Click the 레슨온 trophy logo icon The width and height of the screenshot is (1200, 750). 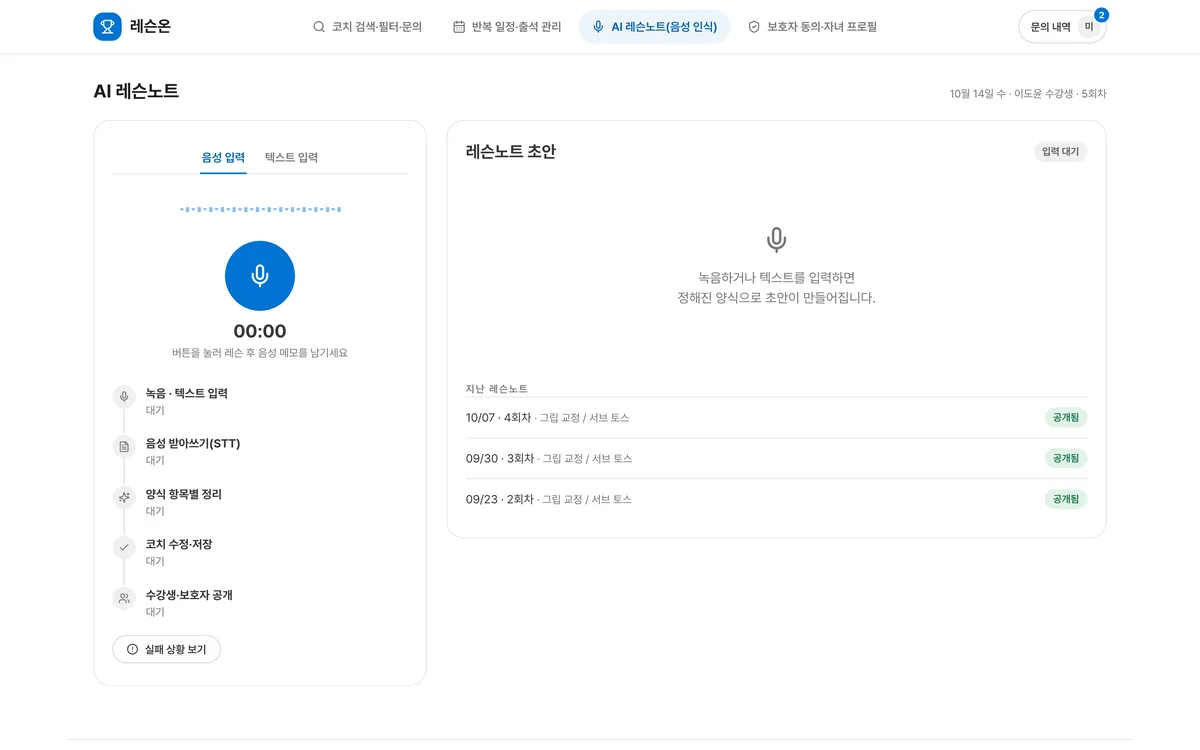[107, 27]
